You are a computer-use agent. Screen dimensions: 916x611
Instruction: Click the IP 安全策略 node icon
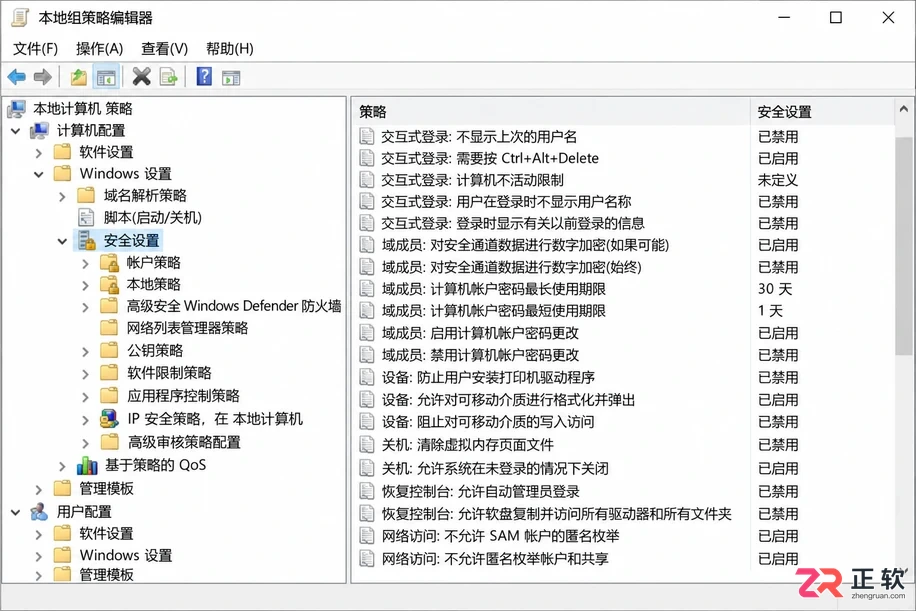tap(109, 419)
